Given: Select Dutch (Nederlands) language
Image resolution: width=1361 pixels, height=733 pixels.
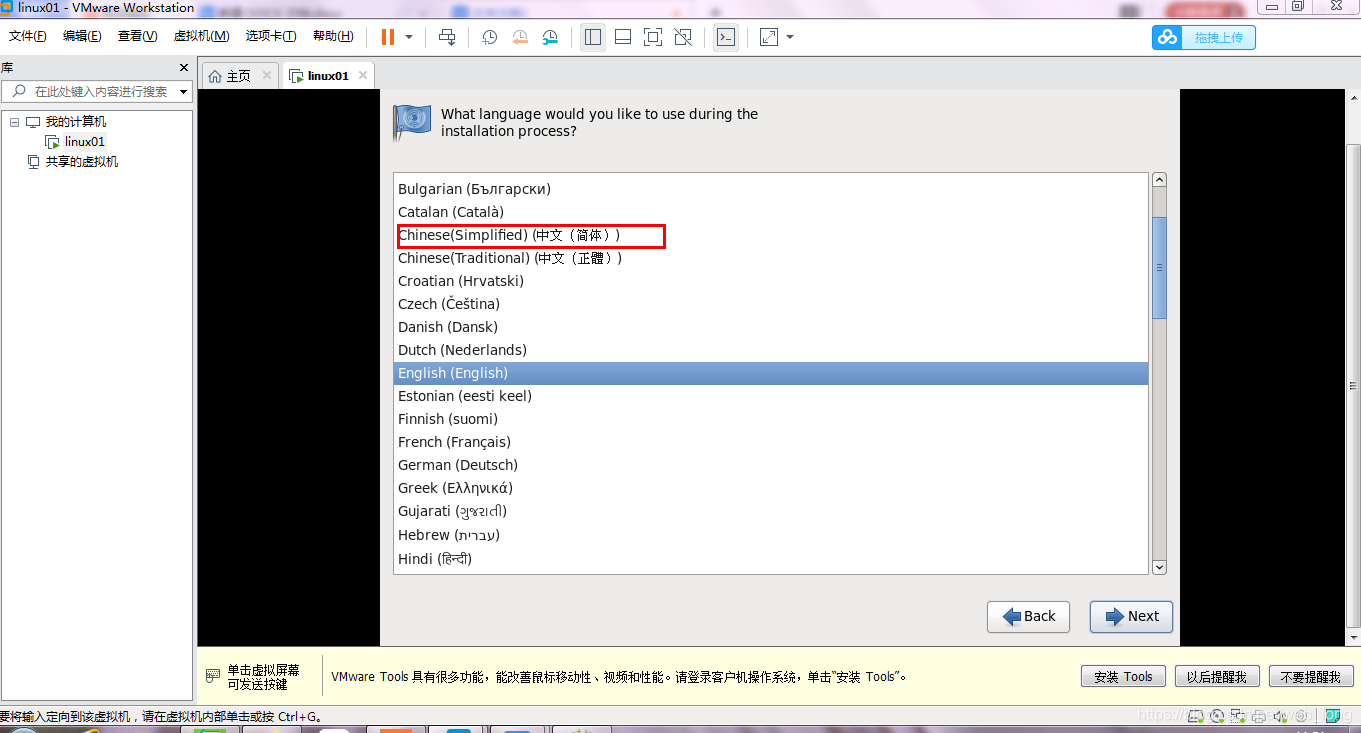Looking at the screenshot, I should 770,350.
